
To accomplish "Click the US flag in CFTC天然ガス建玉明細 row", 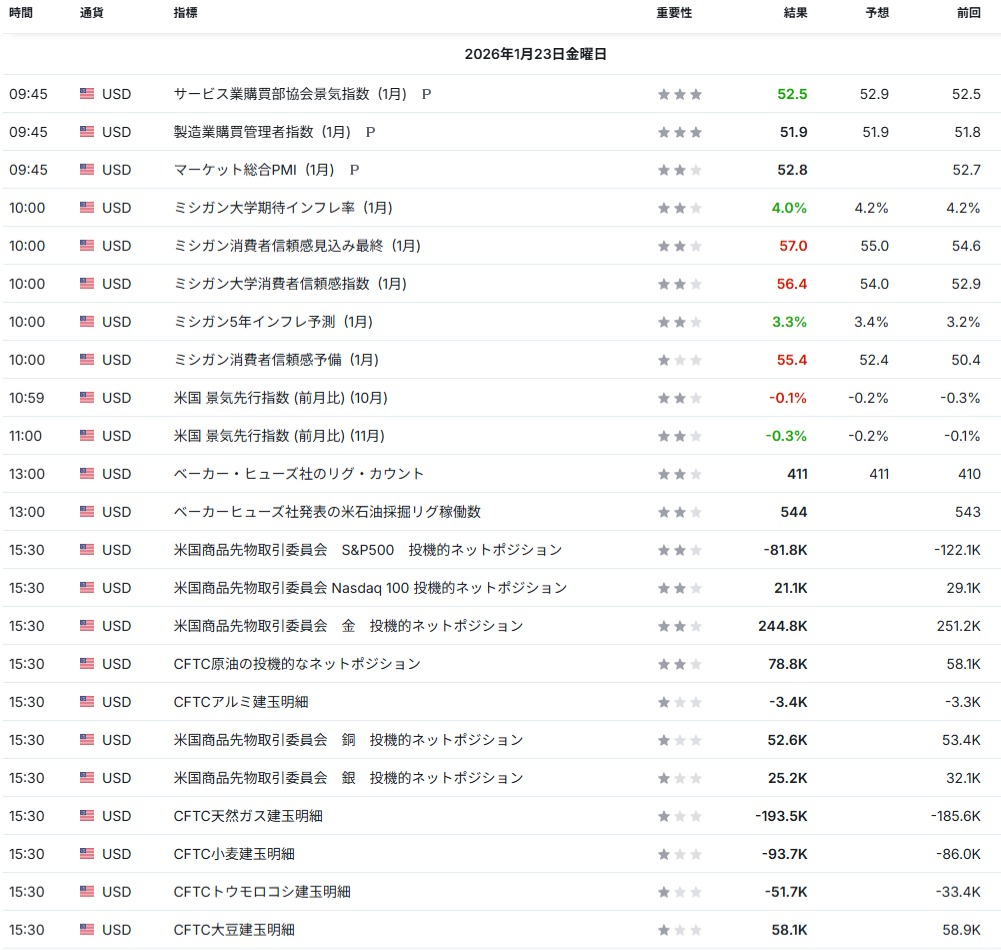I will [x=87, y=816].
